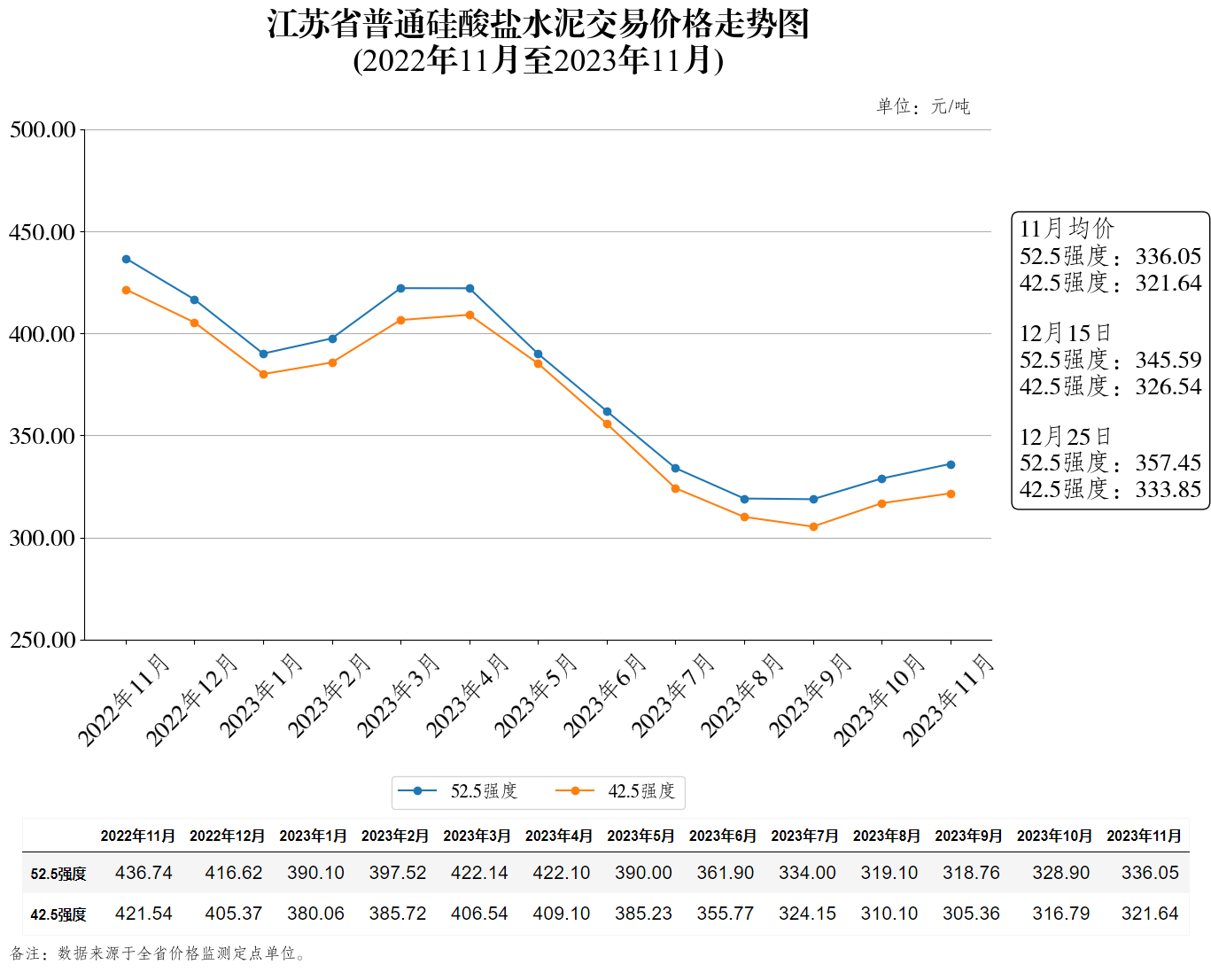Image resolution: width=1211 pixels, height=980 pixels.
Task: Click the 42.5强度 data point at 2023年1月
Action: pos(263,374)
